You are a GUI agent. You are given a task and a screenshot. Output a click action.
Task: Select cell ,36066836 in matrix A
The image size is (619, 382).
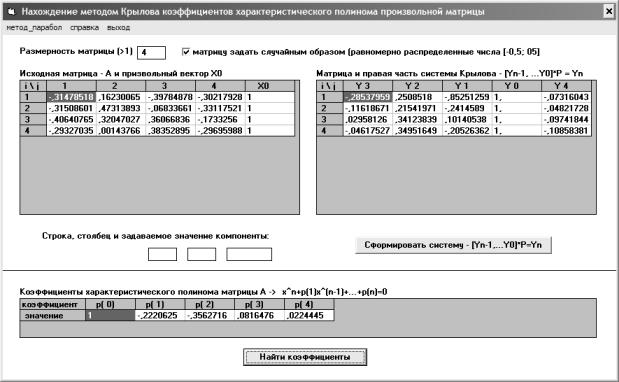point(171,119)
